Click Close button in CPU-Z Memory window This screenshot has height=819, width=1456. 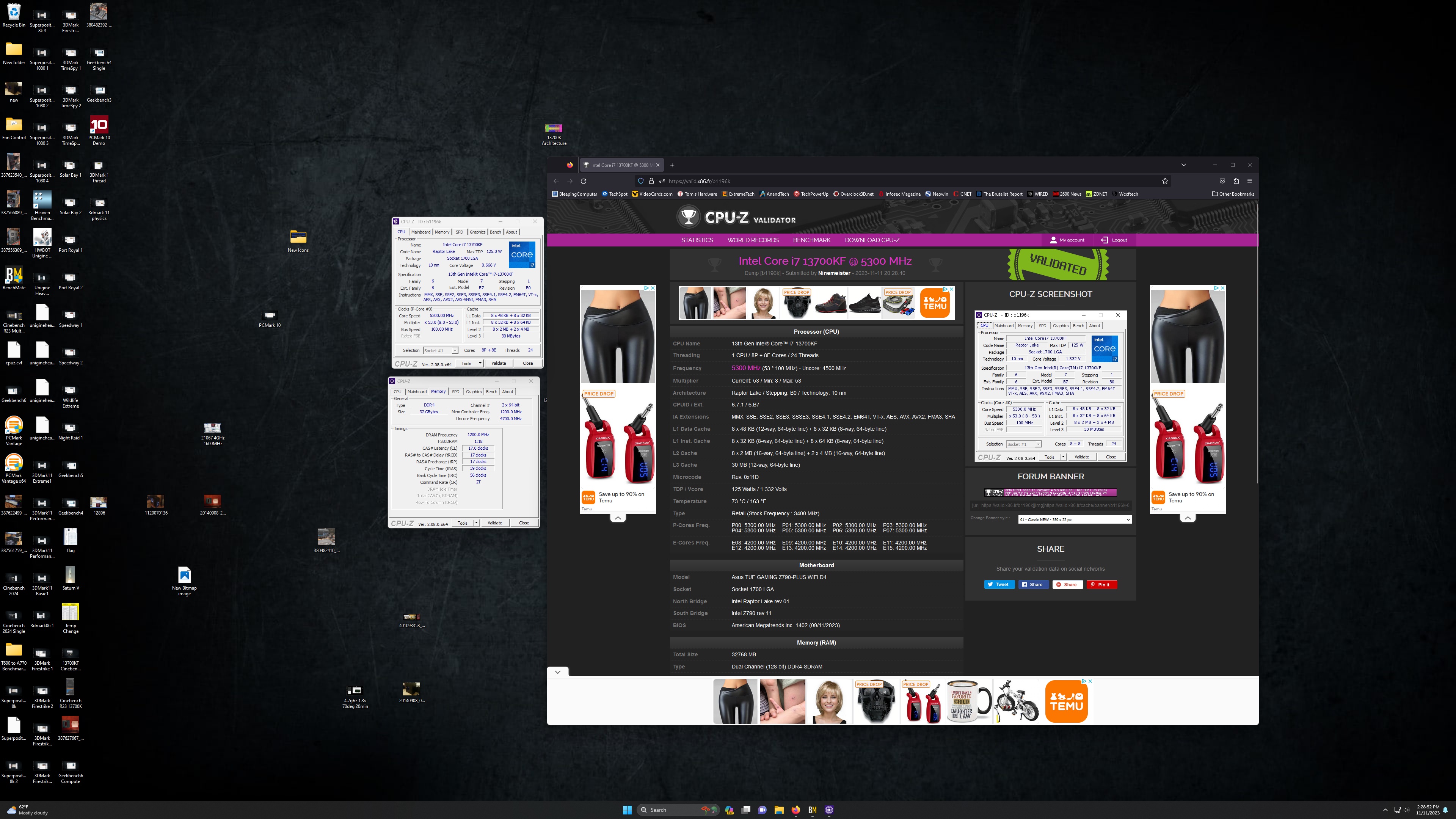[524, 522]
